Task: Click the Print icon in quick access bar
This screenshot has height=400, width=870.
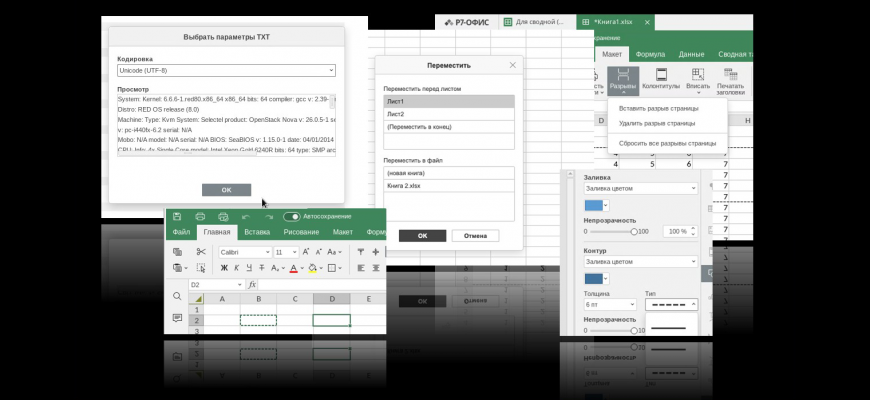Action: coord(200,216)
